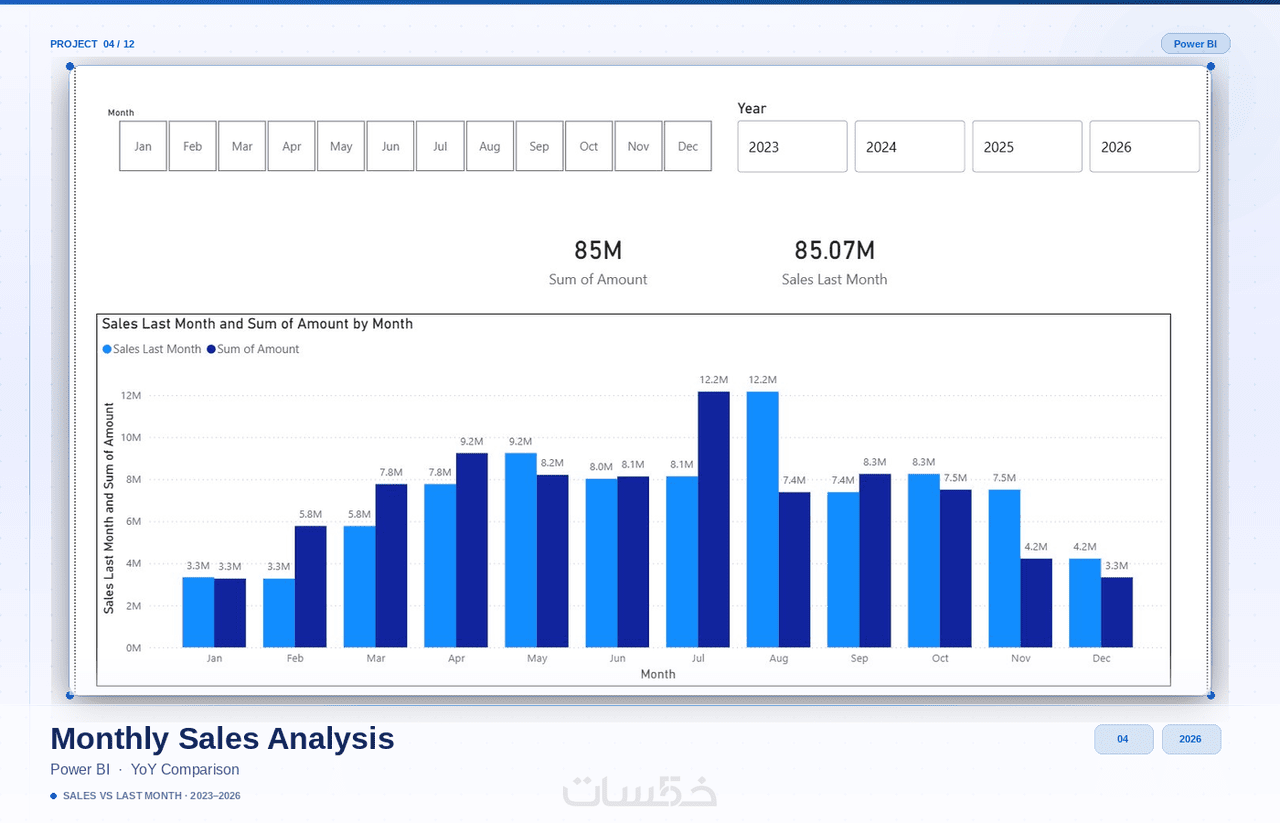This screenshot has width=1280, height=823.
Task: Click the 85.07M Sales Last Month card value
Action: [x=834, y=251]
